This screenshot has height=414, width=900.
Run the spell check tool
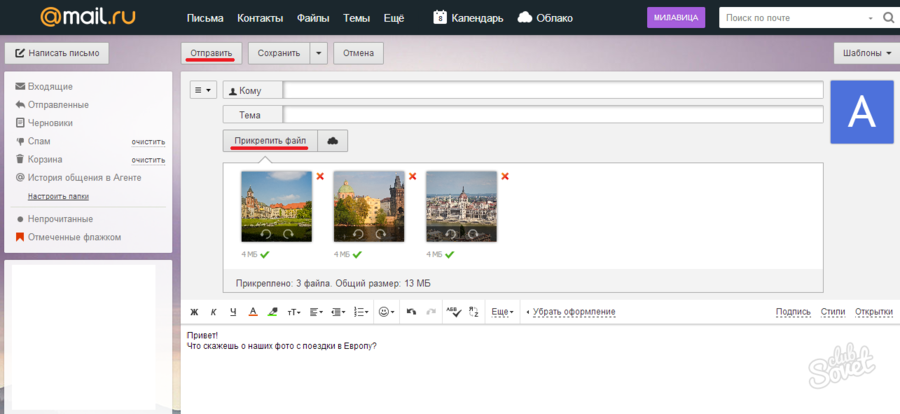453,312
